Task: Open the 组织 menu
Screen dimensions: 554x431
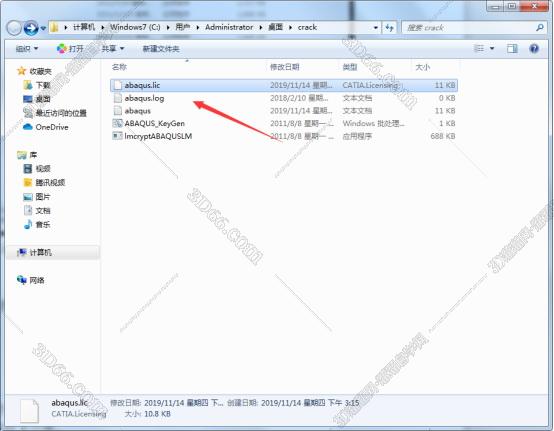Action: 26,48
